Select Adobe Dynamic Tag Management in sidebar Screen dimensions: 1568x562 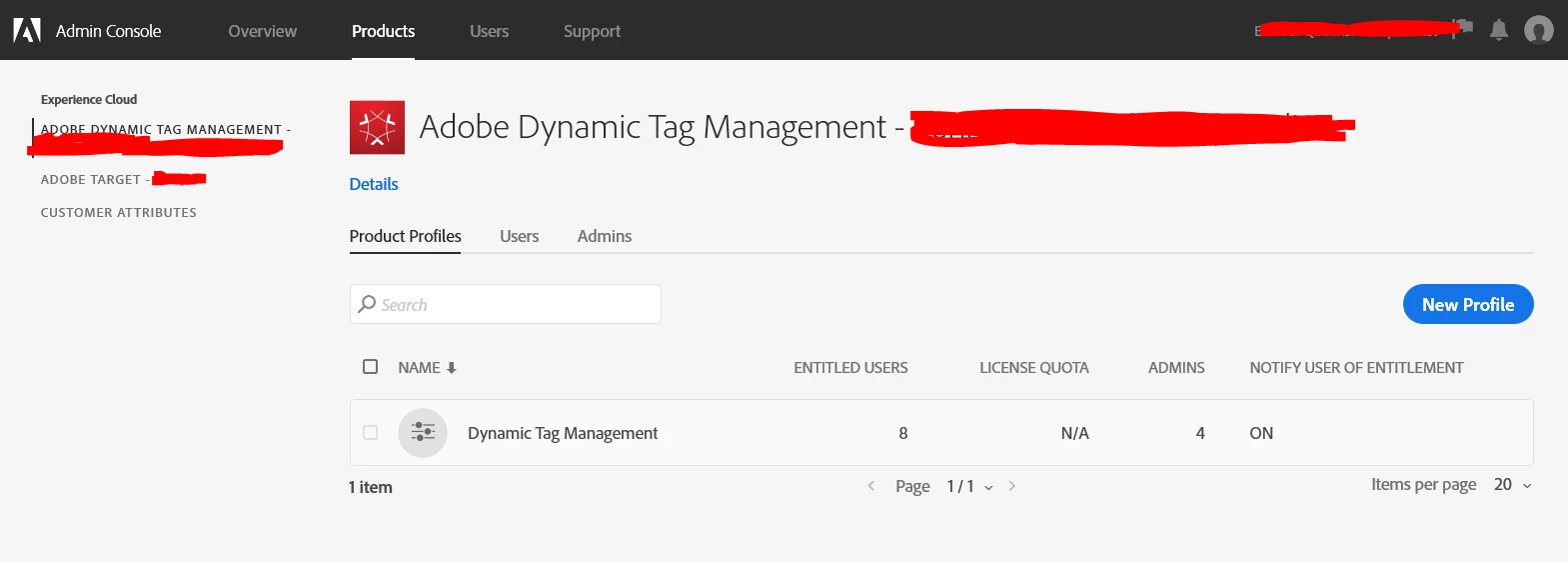tap(161, 138)
